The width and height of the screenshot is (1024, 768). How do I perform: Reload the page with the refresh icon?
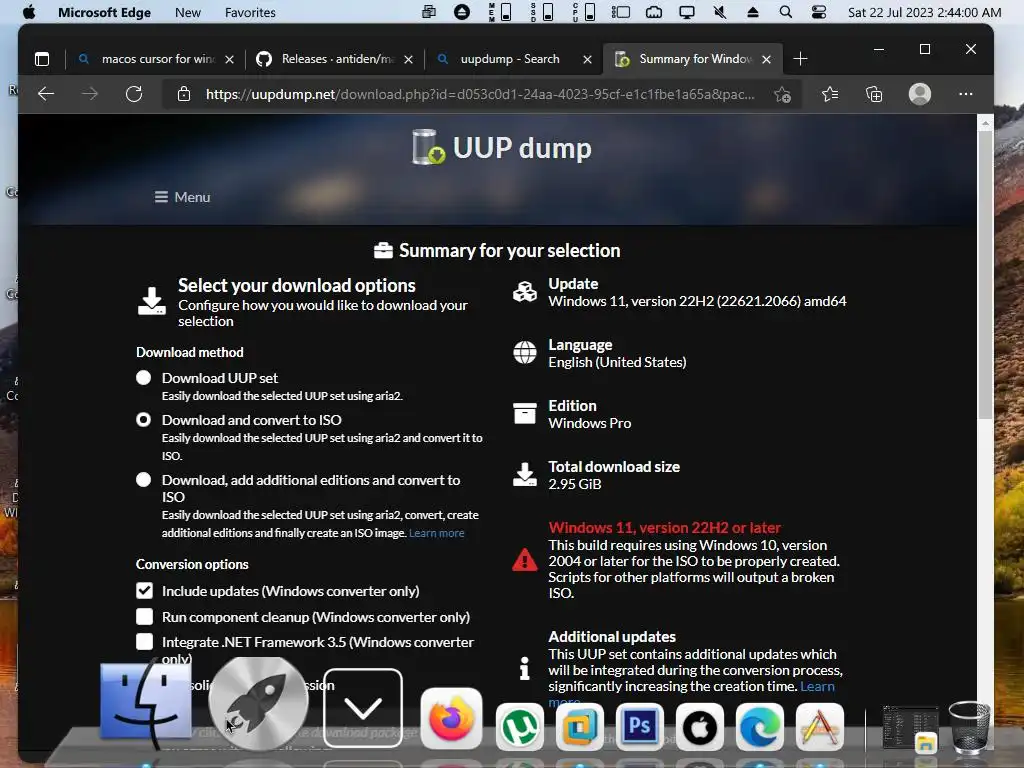tap(134, 94)
